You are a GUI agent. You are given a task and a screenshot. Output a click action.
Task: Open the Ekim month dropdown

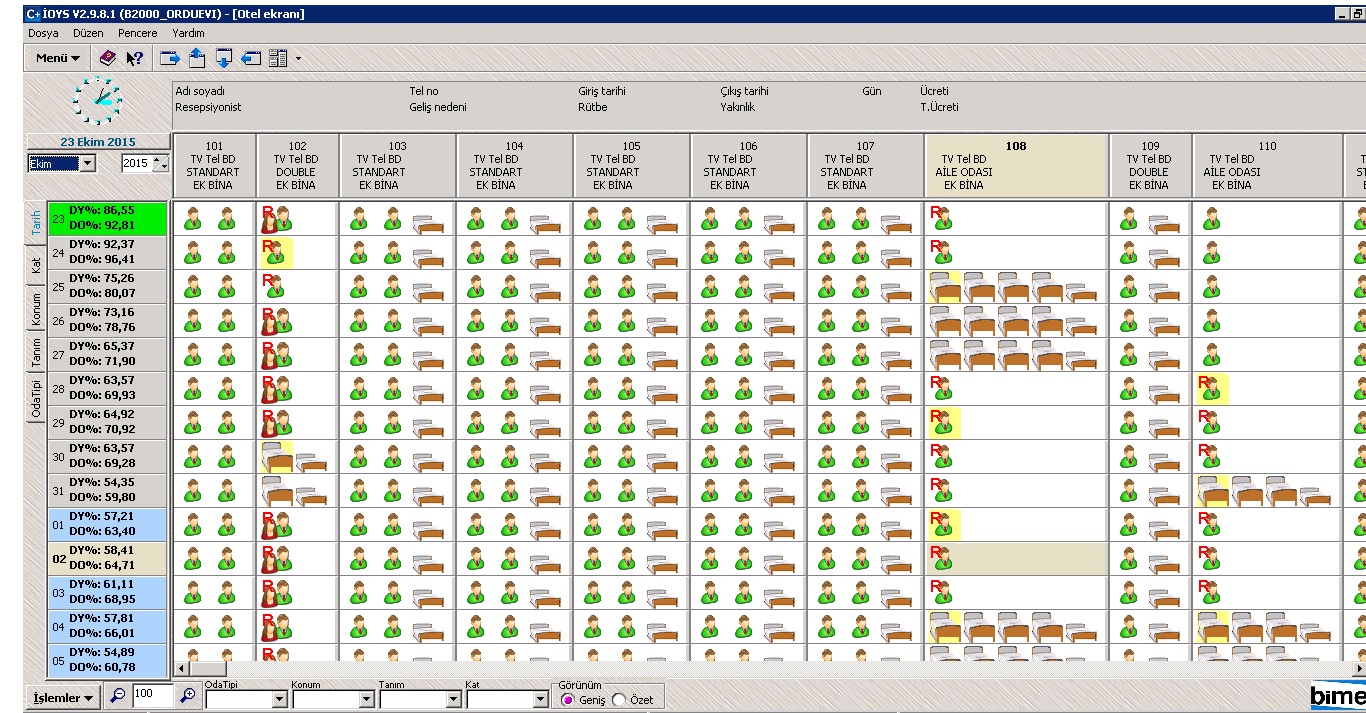pos(87,164)
